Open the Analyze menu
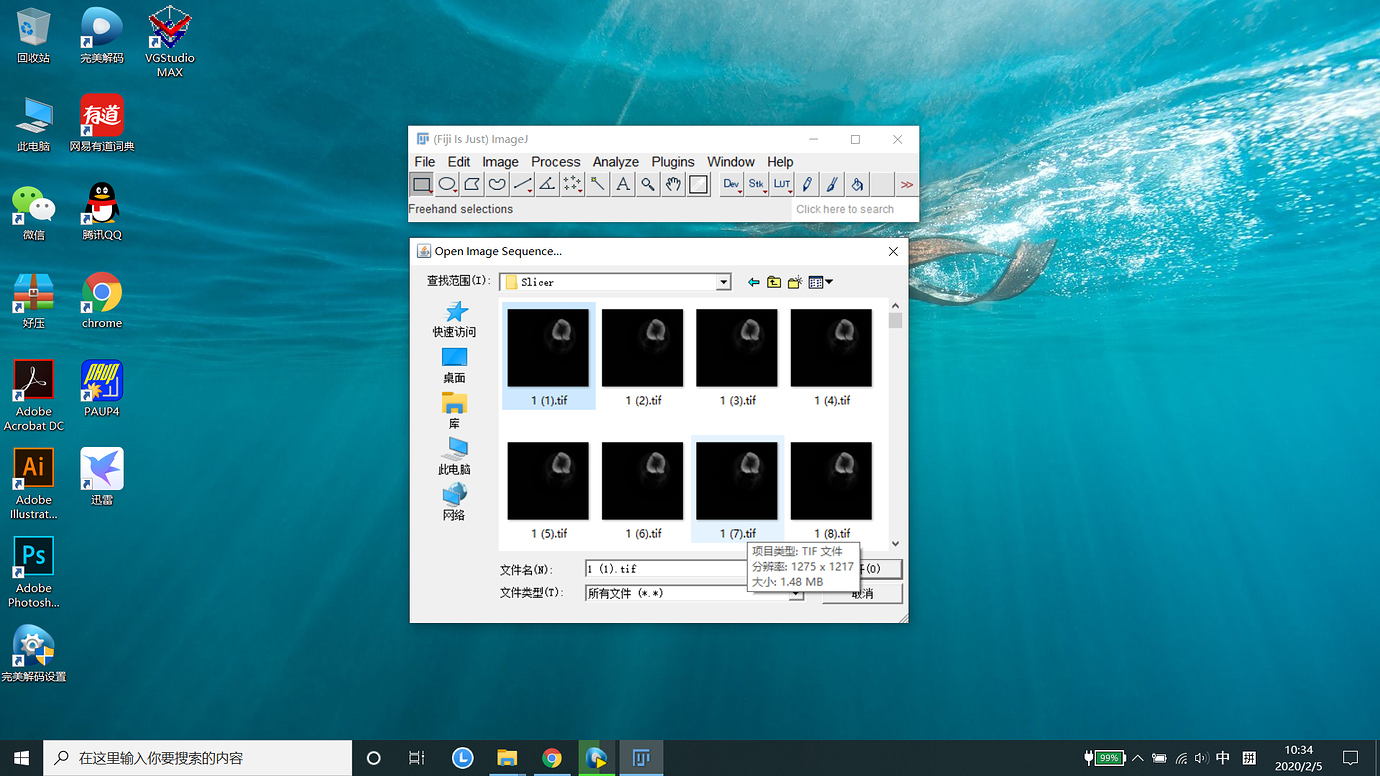1380x776 pixels. click(x=615, y=162)
